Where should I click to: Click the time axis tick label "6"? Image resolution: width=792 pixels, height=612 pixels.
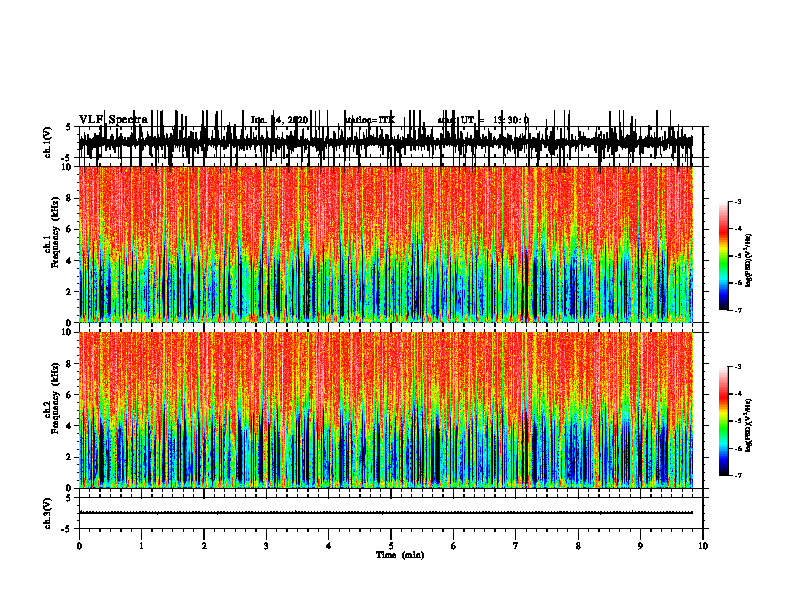coord(454,546)
